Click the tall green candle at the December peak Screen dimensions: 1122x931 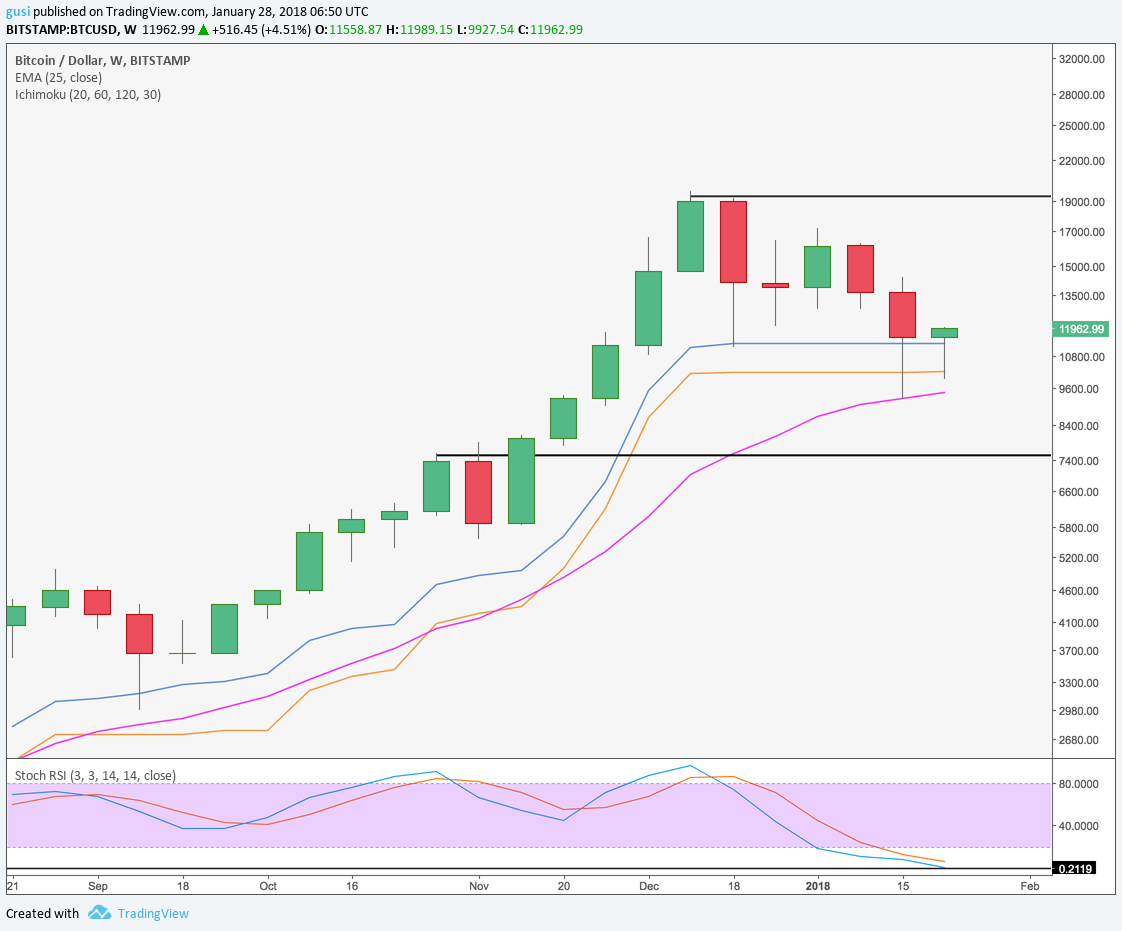tap(691, 236)
